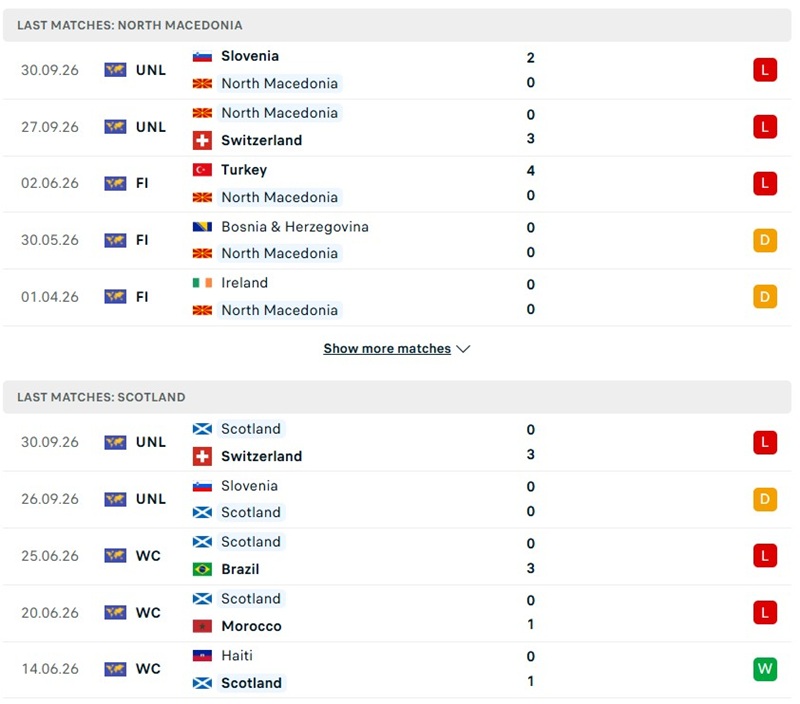Click the Bosnia & Herzegovina flag icon

(202, 227)
